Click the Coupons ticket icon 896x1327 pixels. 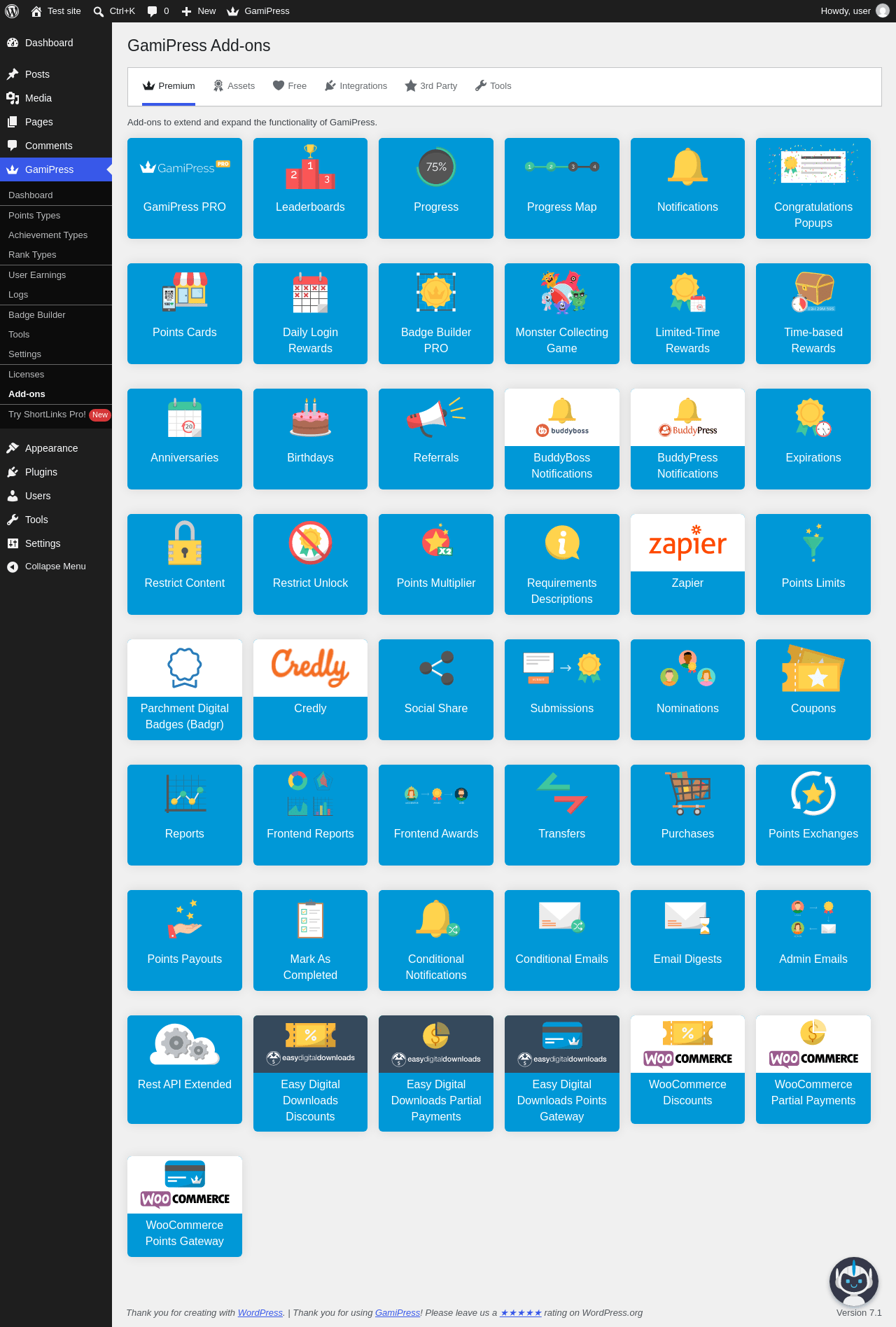[813, 668]
